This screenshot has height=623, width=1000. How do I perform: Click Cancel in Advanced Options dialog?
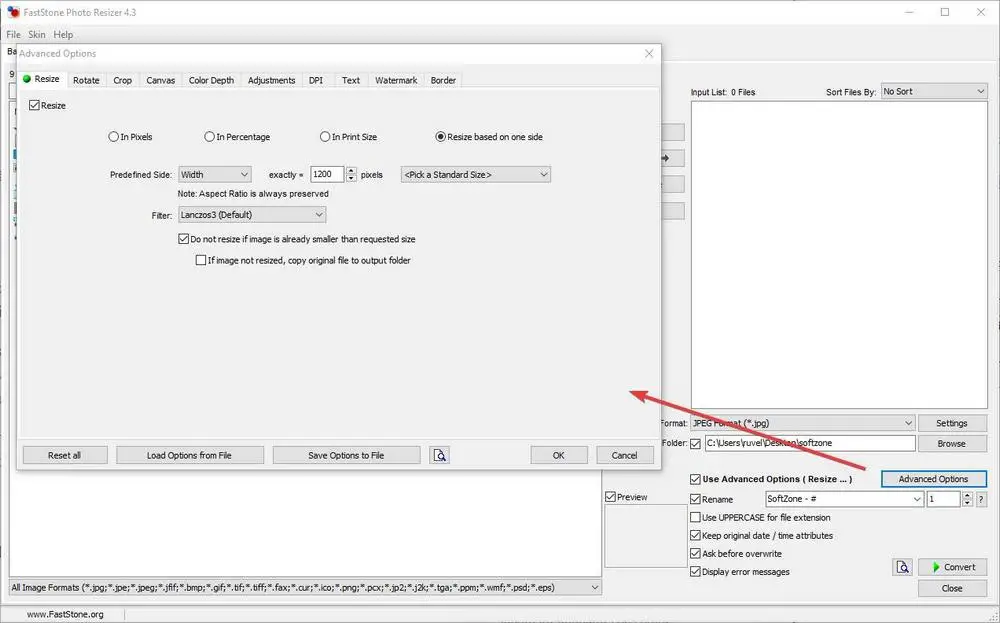(624, 455)
